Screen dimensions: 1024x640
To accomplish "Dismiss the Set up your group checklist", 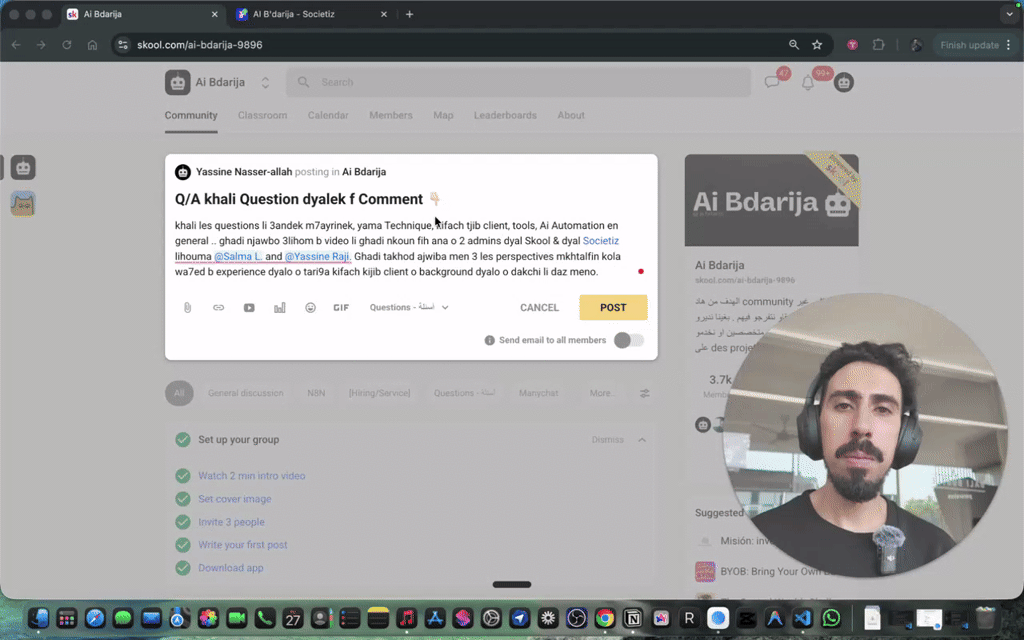I will [x=607, y=440].
